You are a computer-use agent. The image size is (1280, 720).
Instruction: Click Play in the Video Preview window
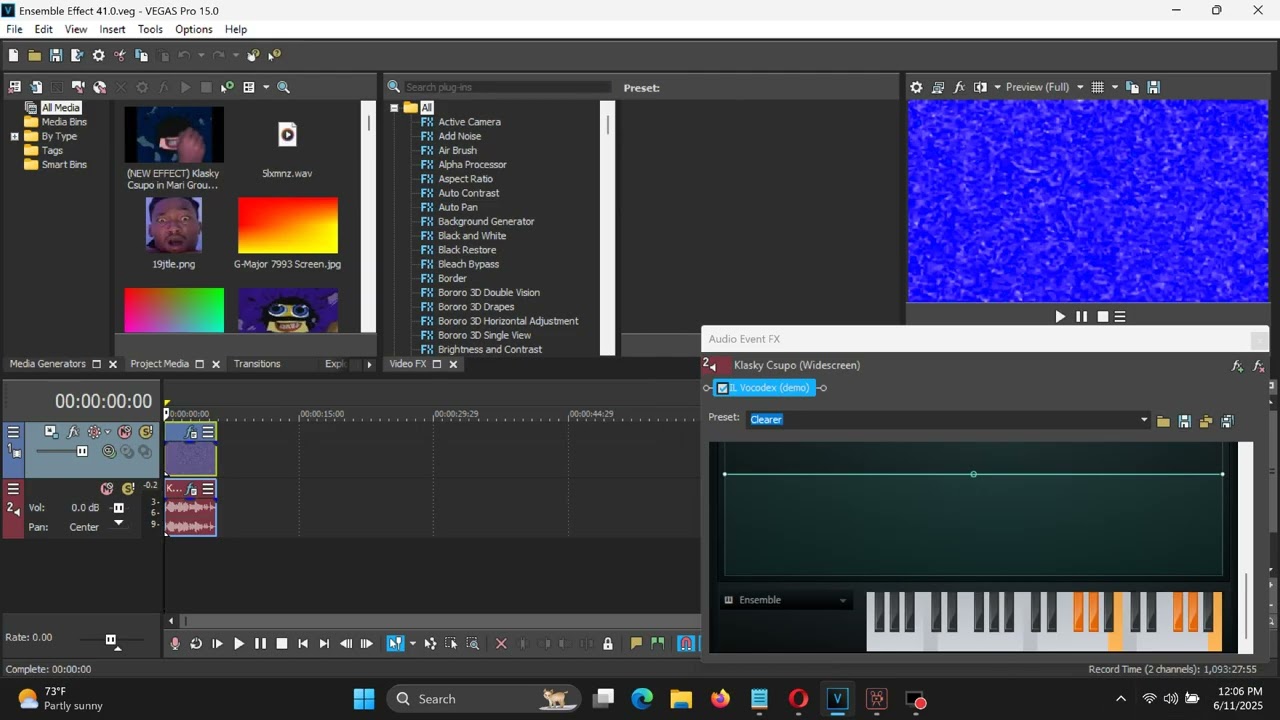(x=1060, y=316)
